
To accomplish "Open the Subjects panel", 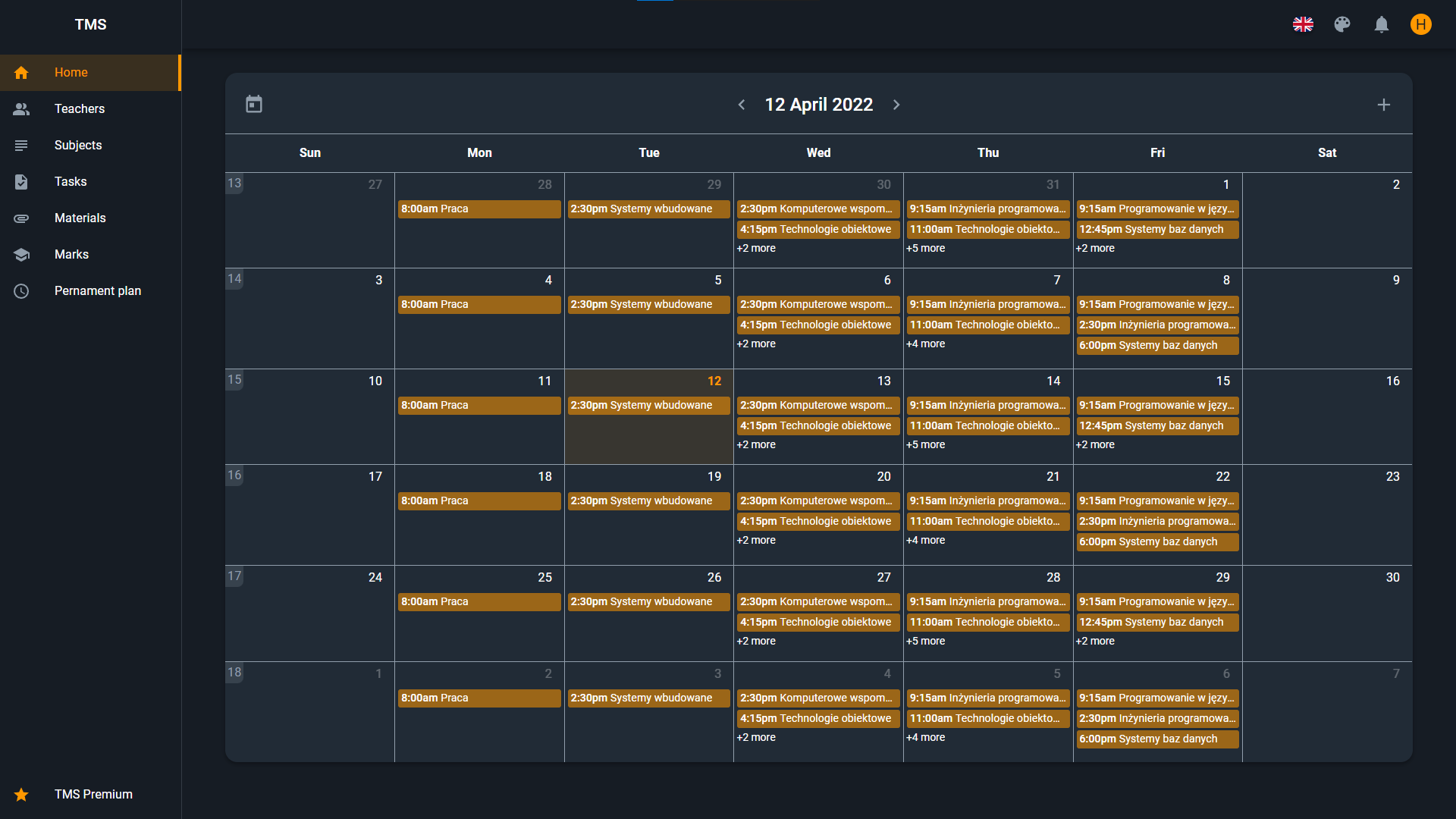I will point(78,145).
